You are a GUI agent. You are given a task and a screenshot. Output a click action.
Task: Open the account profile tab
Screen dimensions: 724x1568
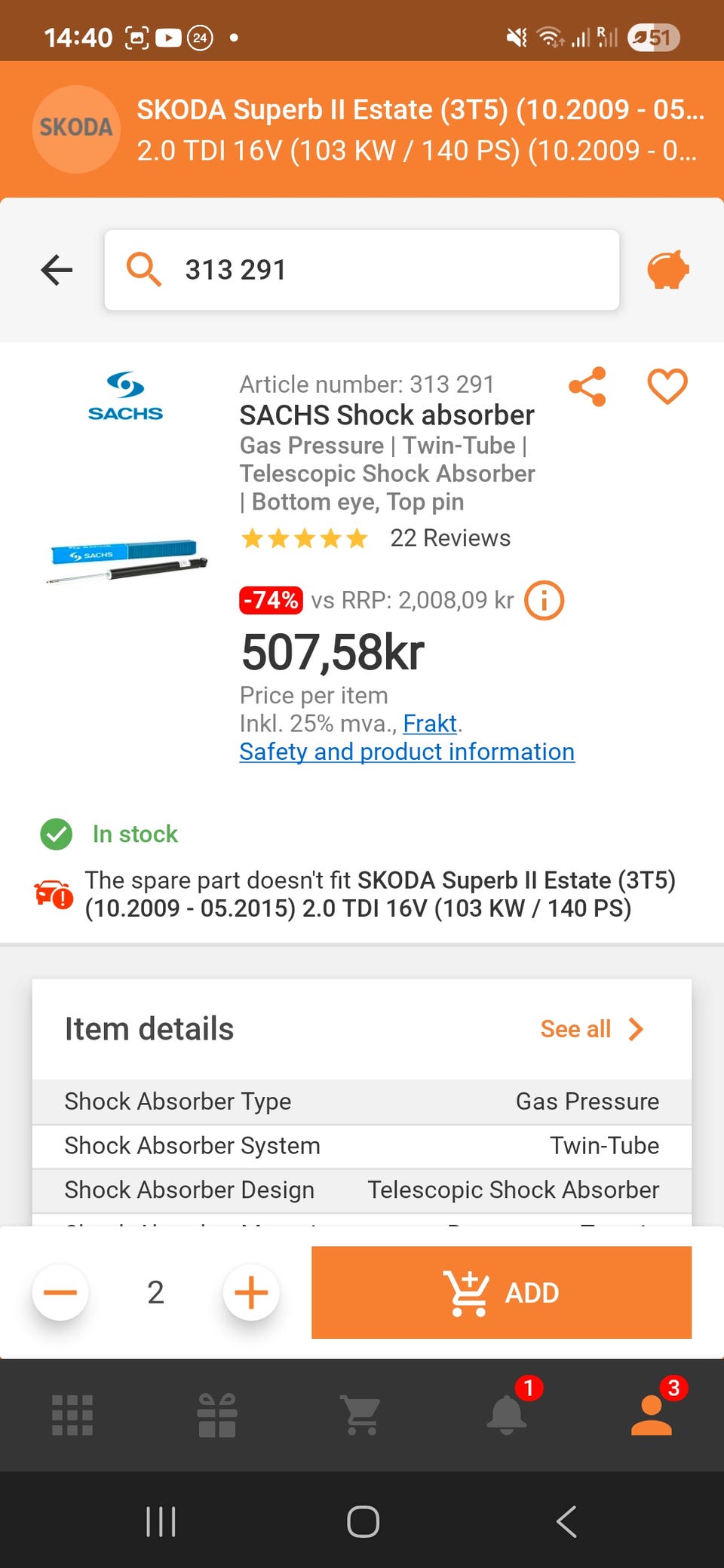coord(652,1415)
